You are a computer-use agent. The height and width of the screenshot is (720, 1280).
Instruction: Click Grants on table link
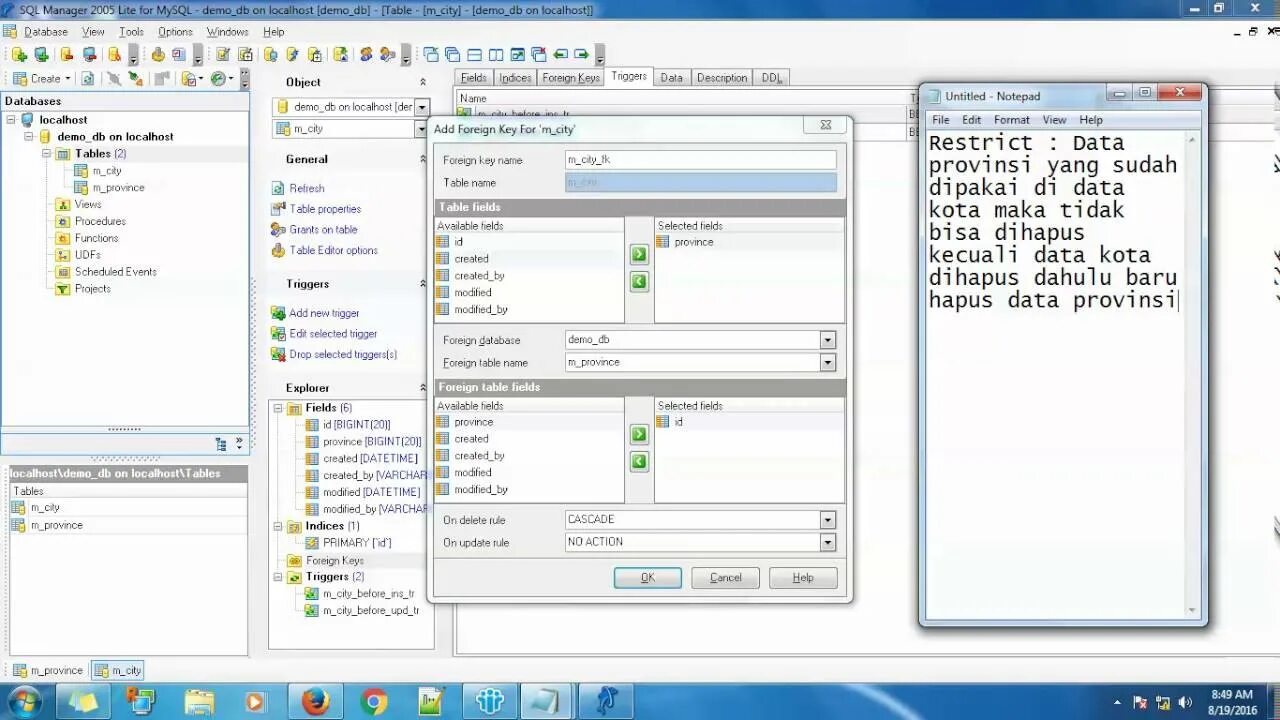pyautogui.click(x=323, y=230)
